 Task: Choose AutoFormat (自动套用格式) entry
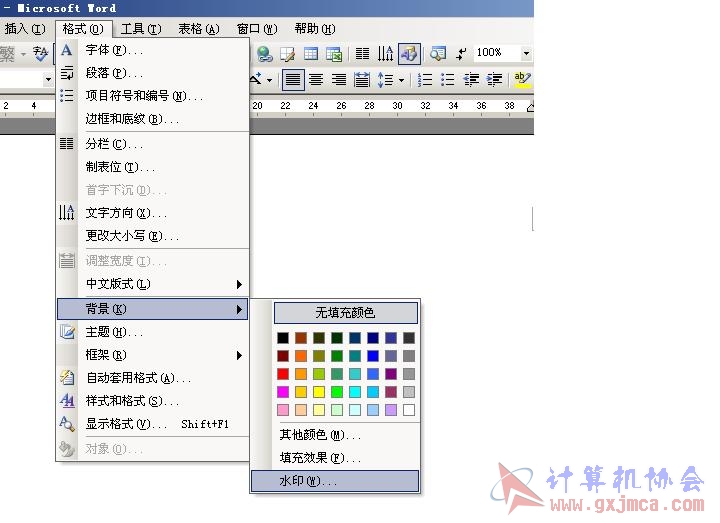tap(152, 378)
